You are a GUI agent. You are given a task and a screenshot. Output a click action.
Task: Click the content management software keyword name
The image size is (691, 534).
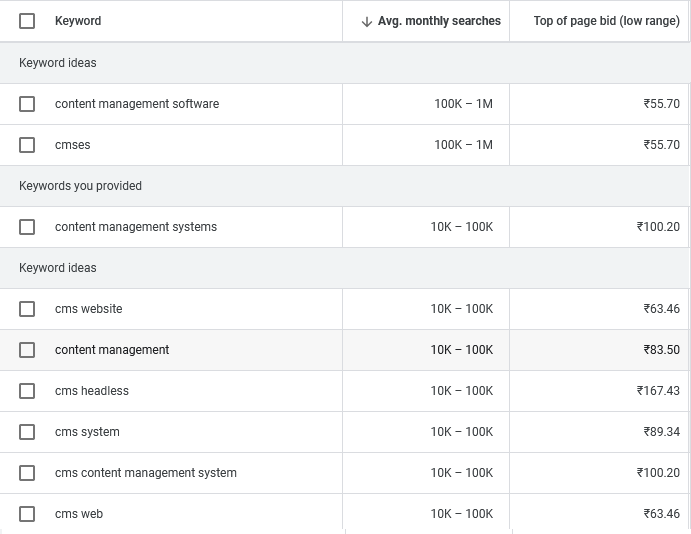(137, 104)
